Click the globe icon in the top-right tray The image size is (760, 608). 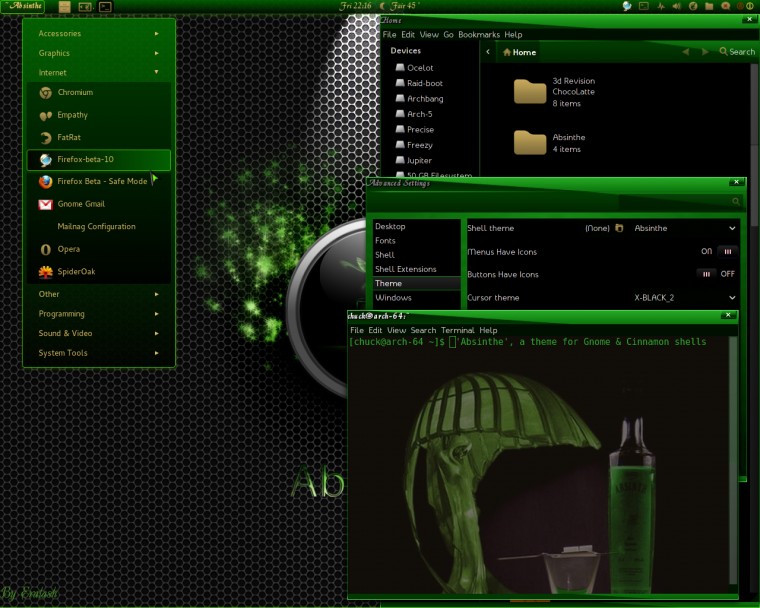627,6
